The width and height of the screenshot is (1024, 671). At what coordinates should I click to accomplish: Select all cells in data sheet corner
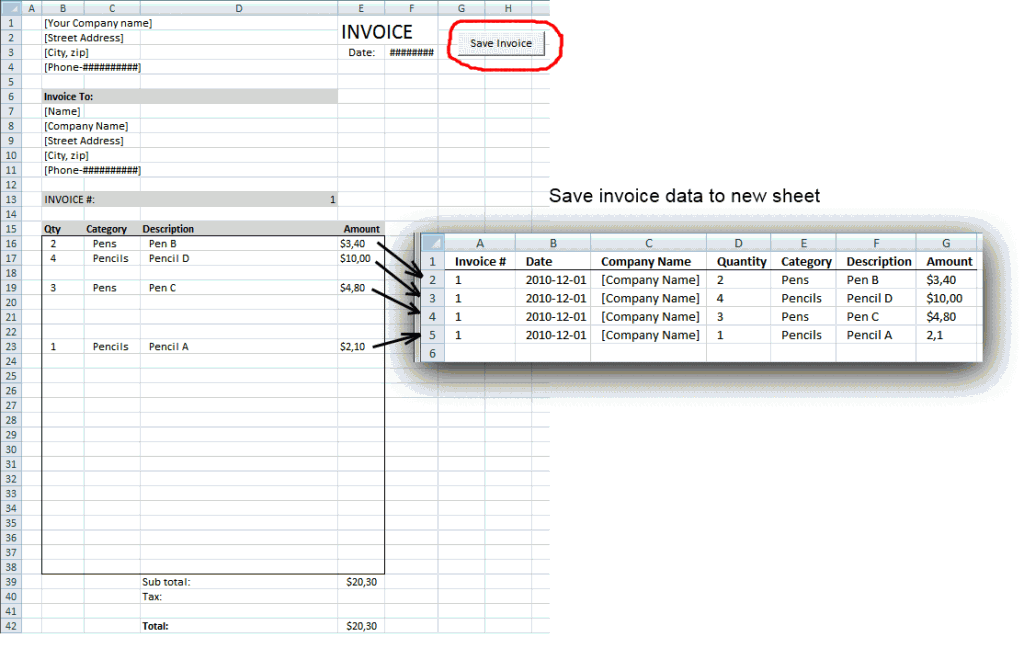433,243
